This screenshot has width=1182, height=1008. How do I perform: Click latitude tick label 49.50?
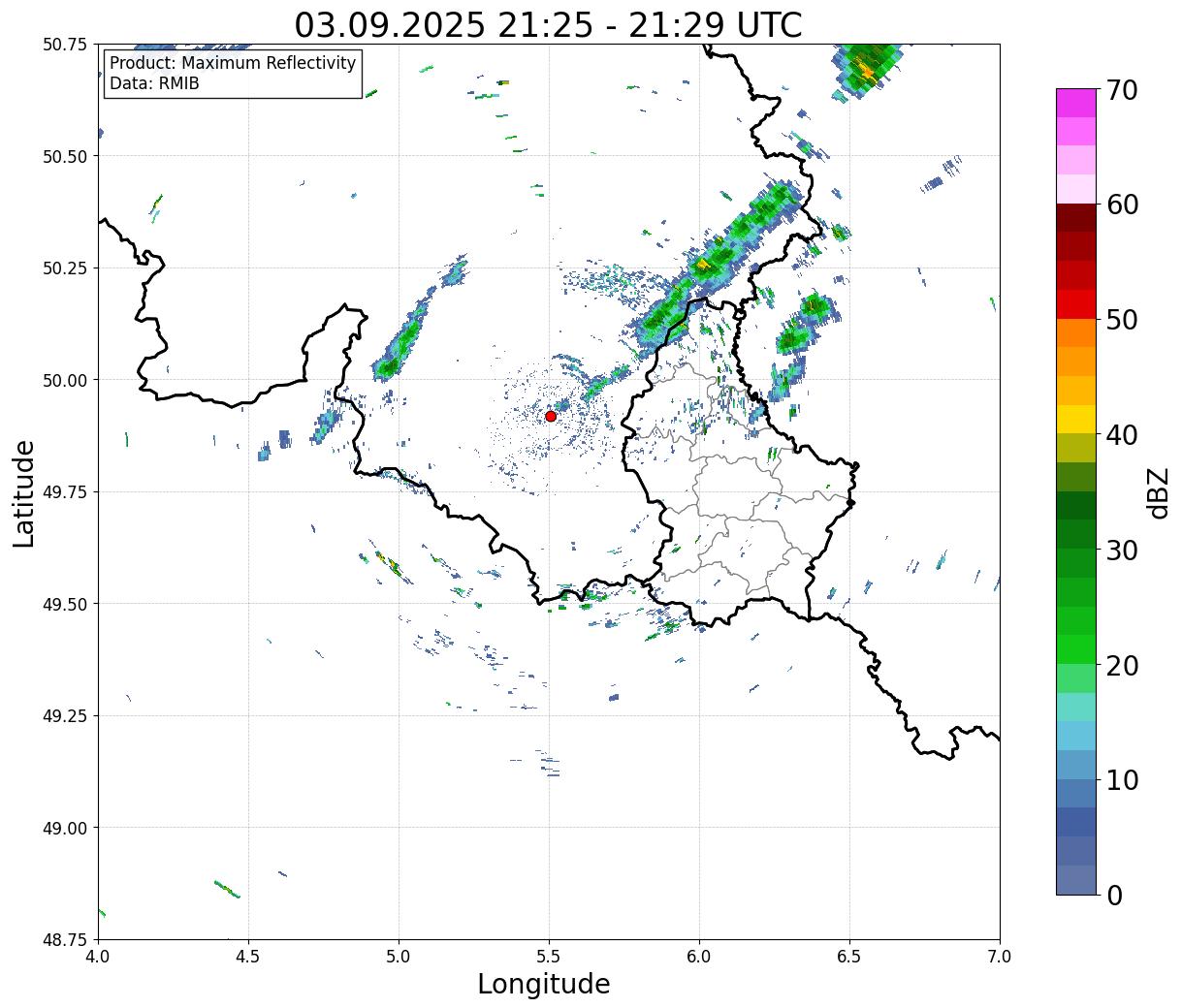[x=65, y=604]
